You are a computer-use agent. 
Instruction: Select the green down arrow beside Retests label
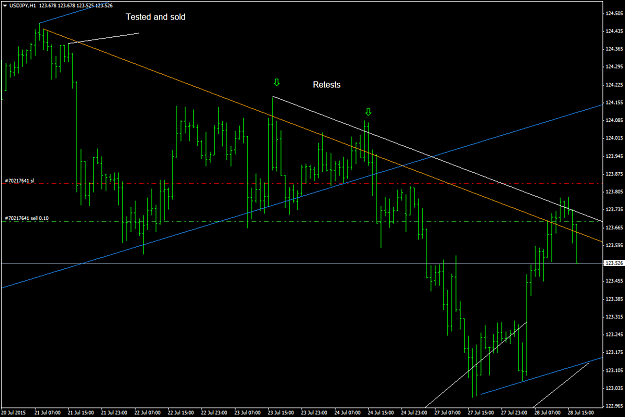277,83
